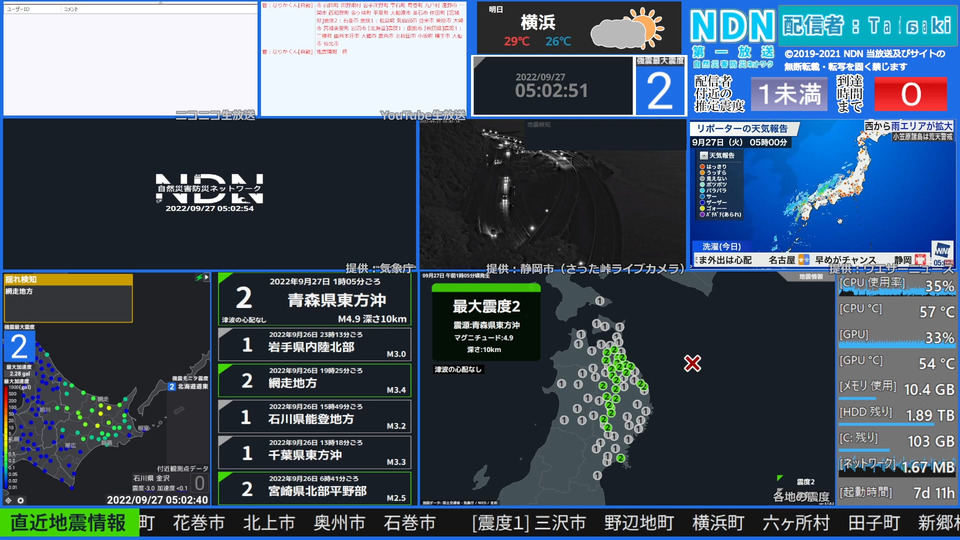Click the メモリ使用 10.4 GB readout
The image size is (960, 540).
(896, 389)
